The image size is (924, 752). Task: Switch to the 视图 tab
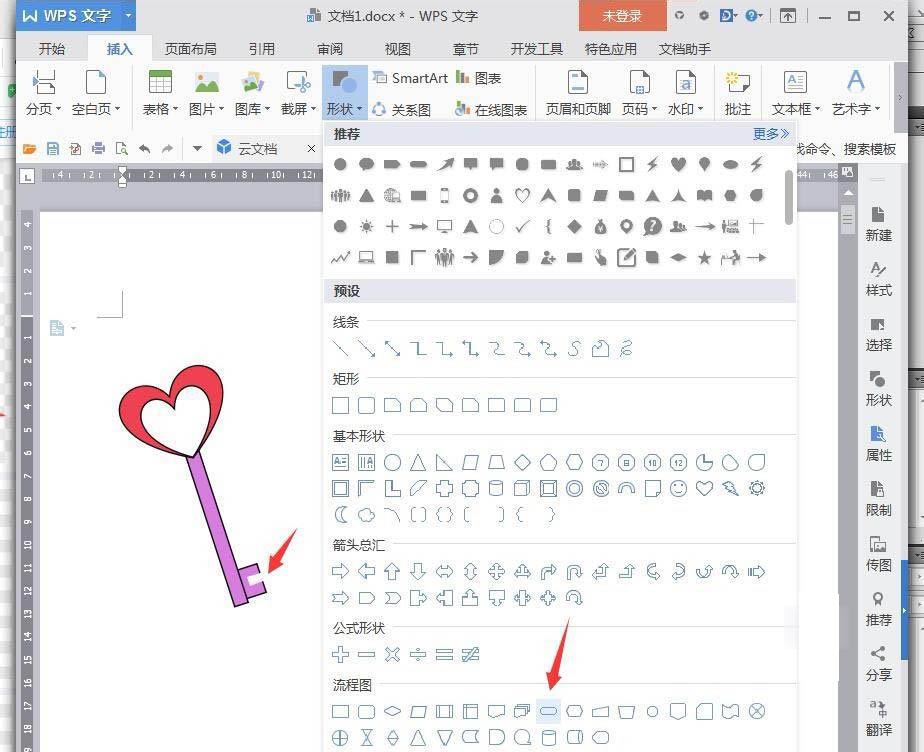click(398, 49)
